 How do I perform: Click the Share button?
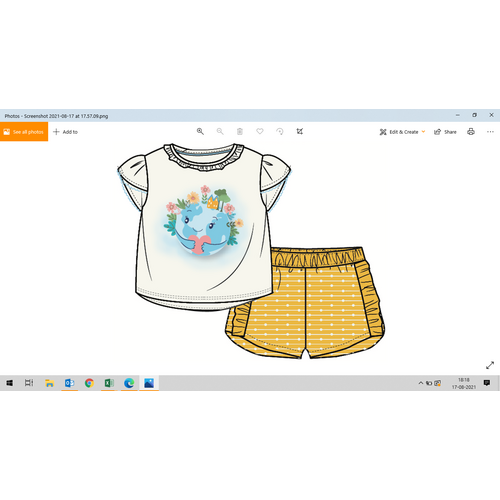[445, 132]
